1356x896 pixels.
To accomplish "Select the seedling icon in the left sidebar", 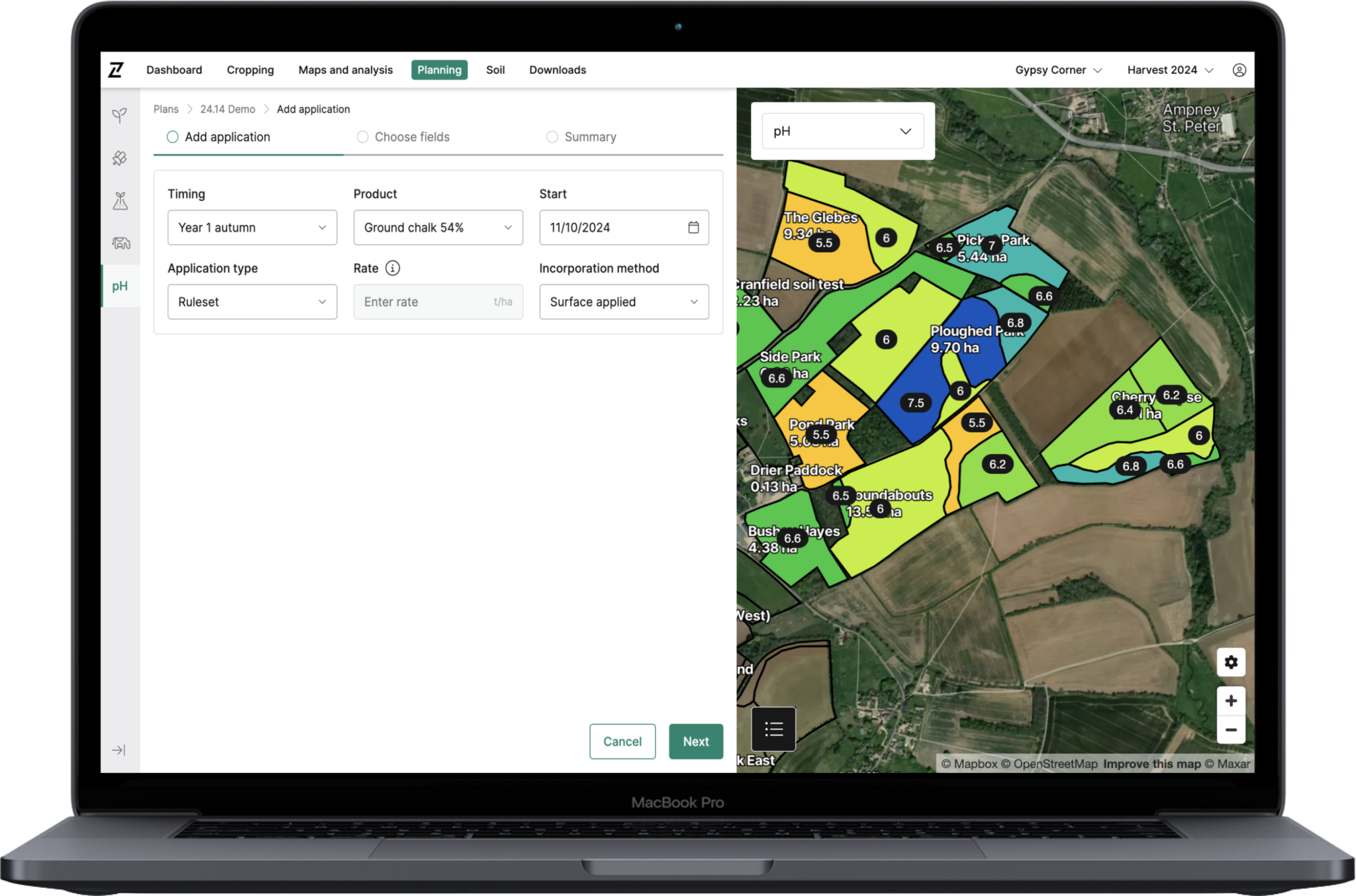I will click(120, 116).
